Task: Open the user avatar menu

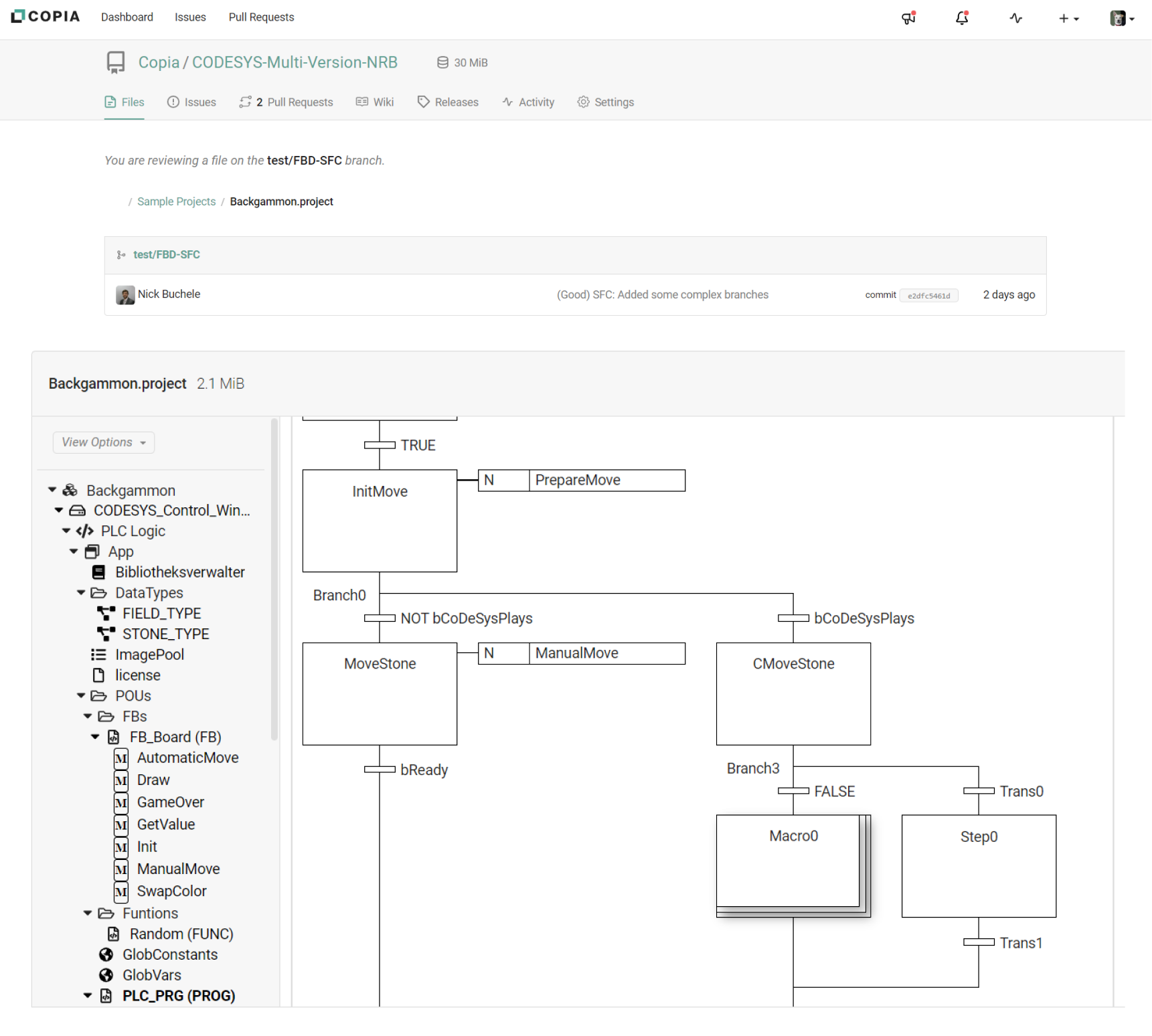Action: [x=1121, y=18]
